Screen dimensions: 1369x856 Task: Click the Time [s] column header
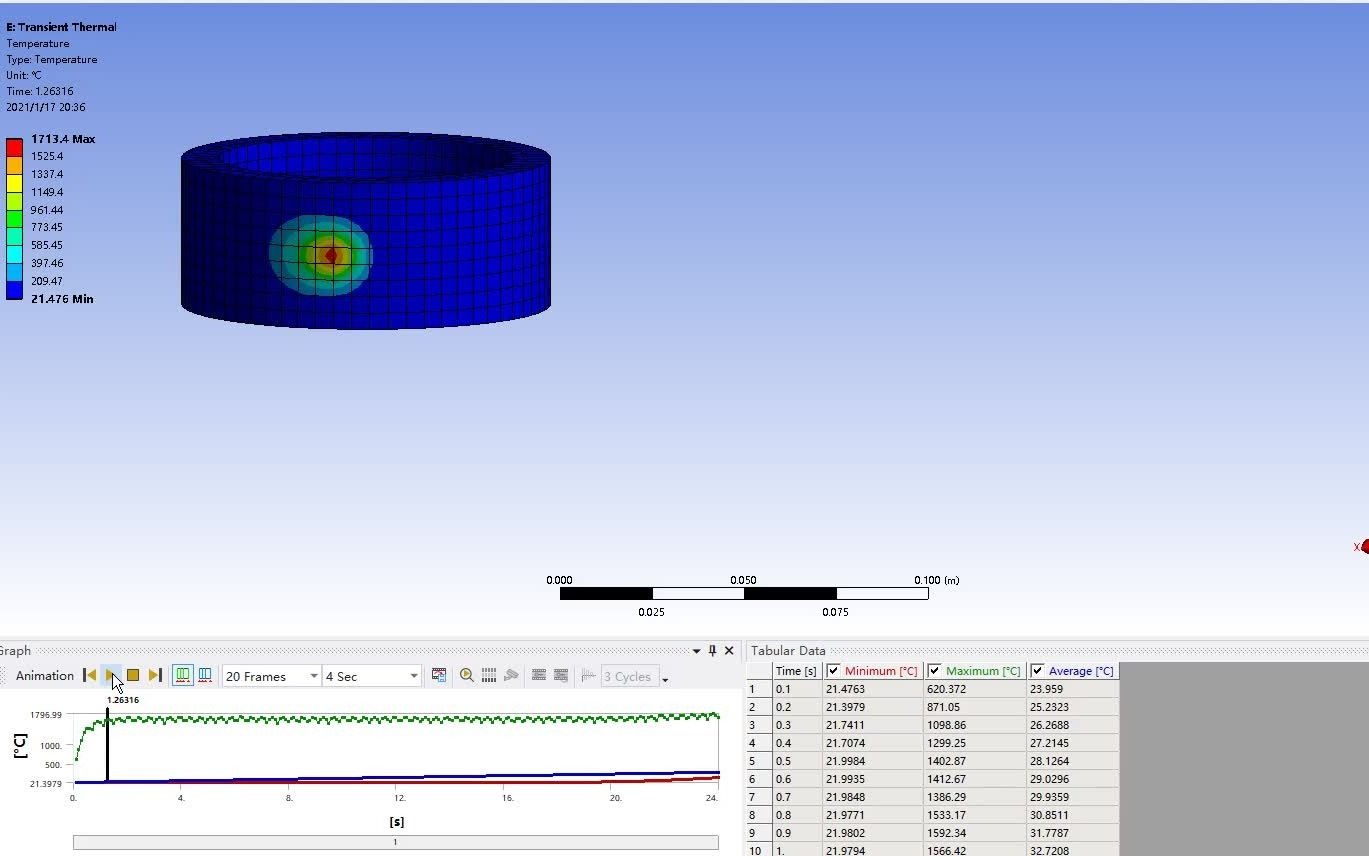pyautogui.click(x=797, y=671)
